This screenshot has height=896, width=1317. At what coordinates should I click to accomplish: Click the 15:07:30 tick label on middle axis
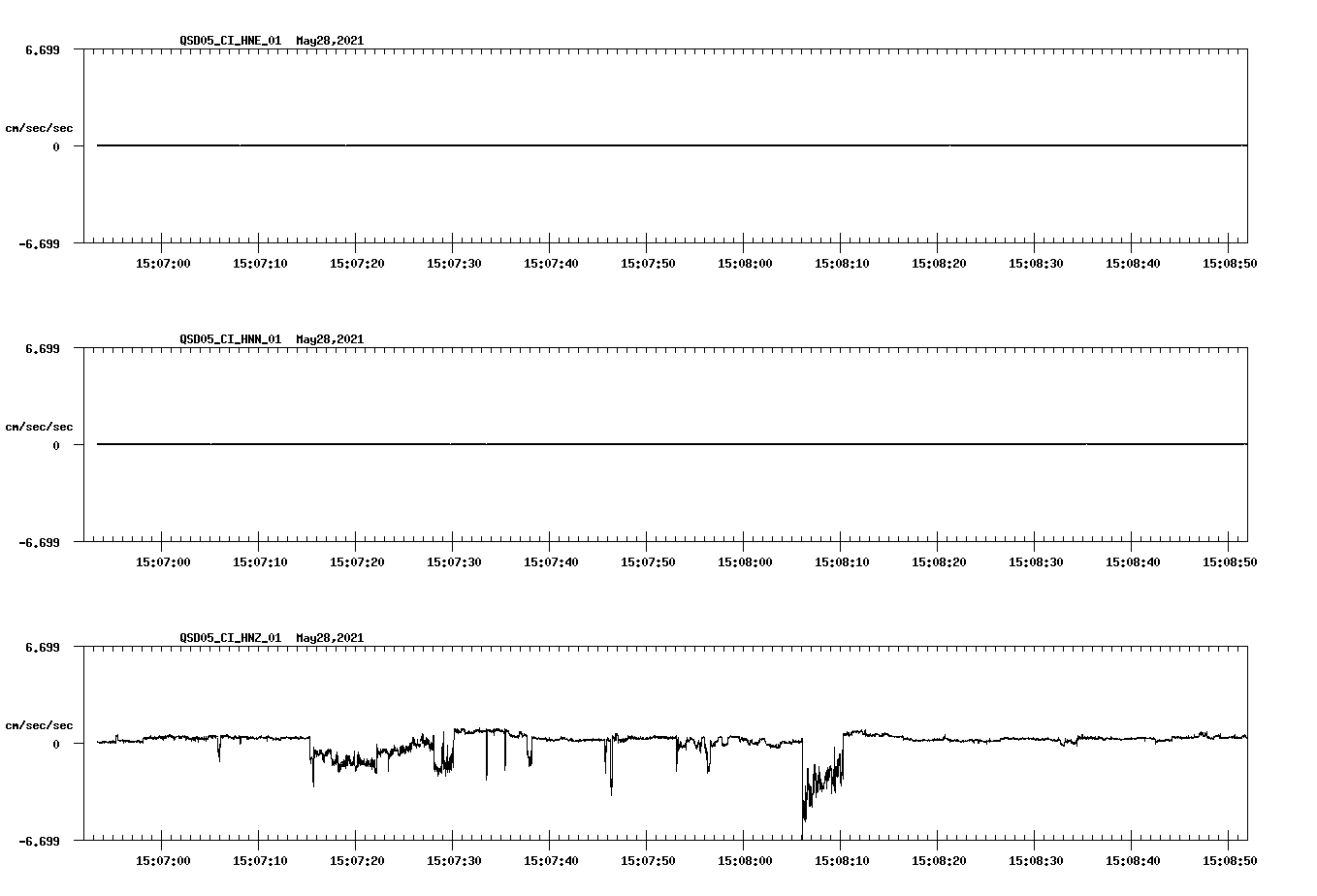point(453,560)
